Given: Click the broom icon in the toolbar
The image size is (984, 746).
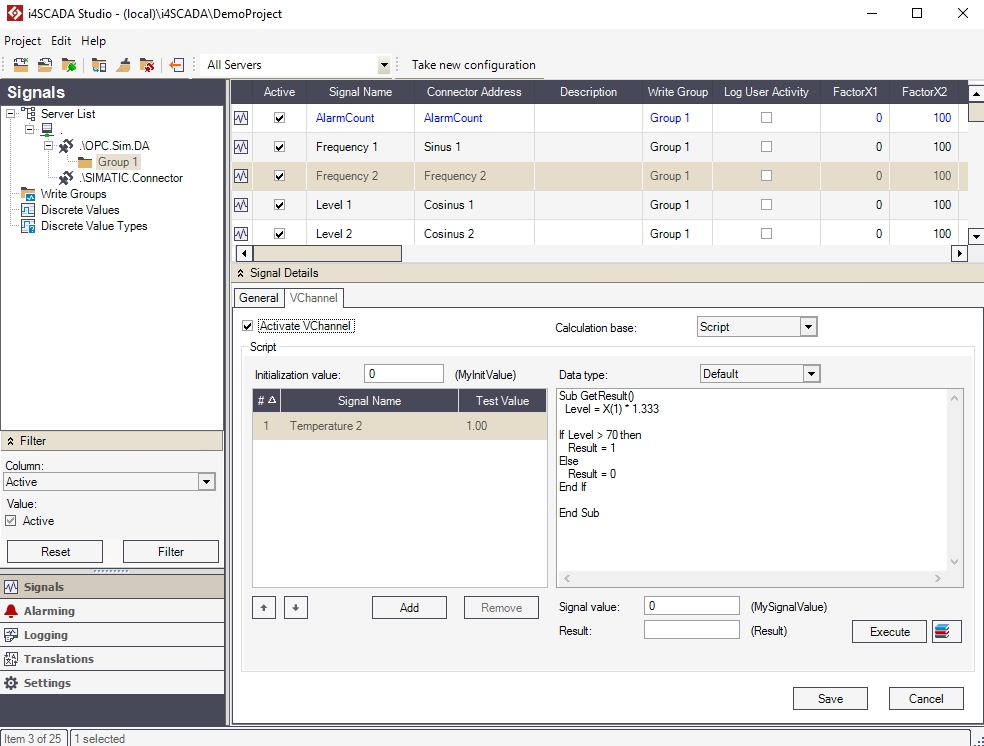Looking at the screenshot, I should [x=123, y=65].
